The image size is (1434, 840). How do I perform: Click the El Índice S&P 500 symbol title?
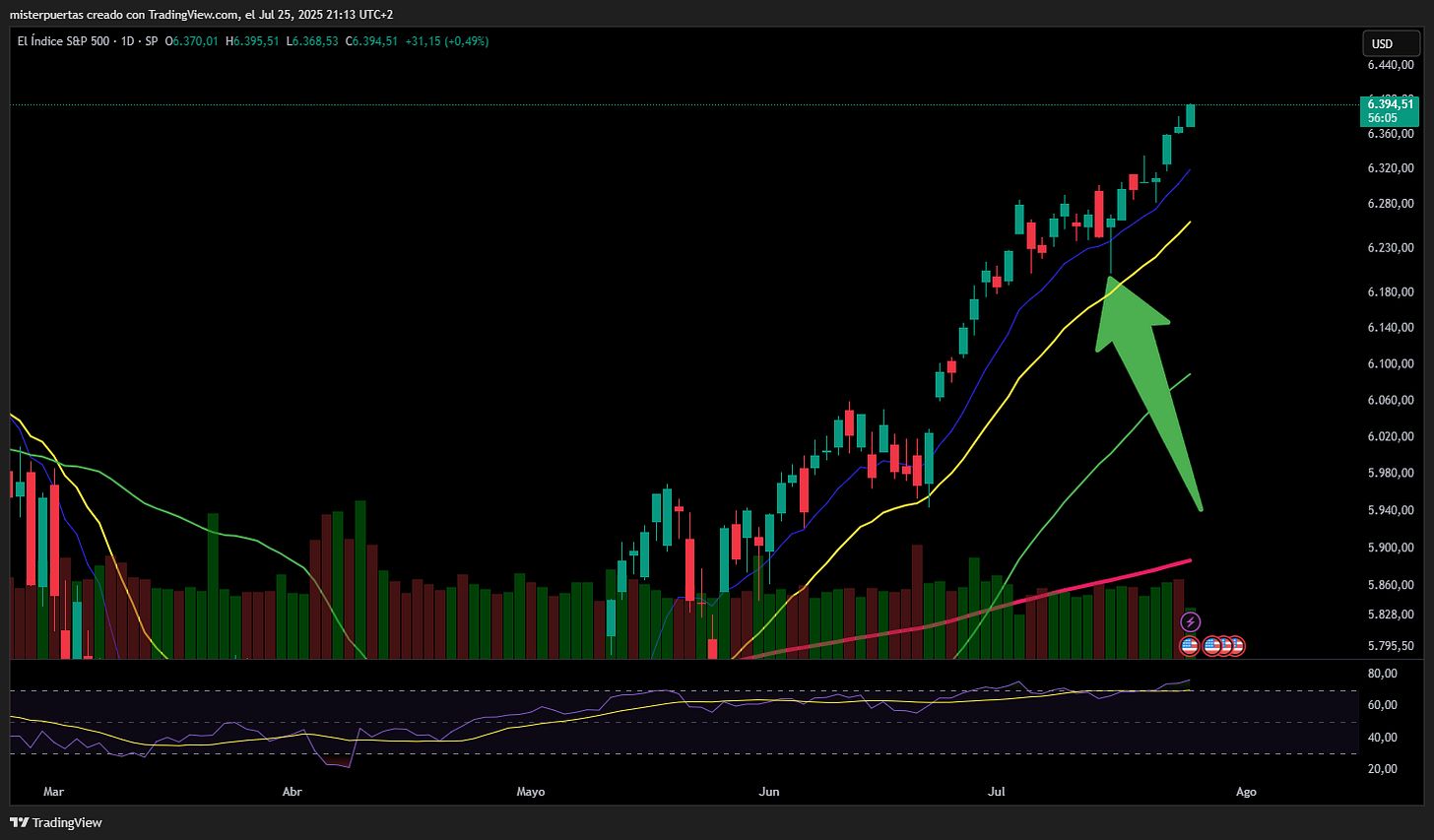click(x=64, y=41)
